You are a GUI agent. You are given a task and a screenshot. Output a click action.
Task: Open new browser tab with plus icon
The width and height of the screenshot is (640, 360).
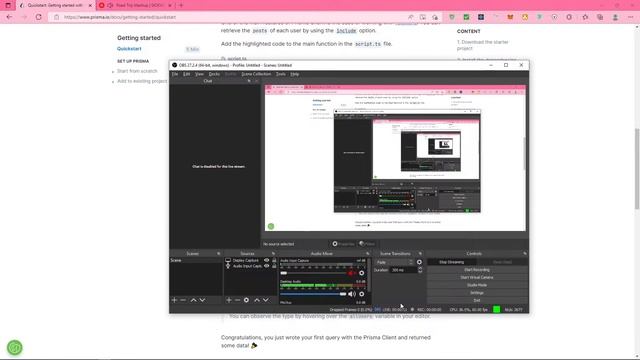click(181, 5)
